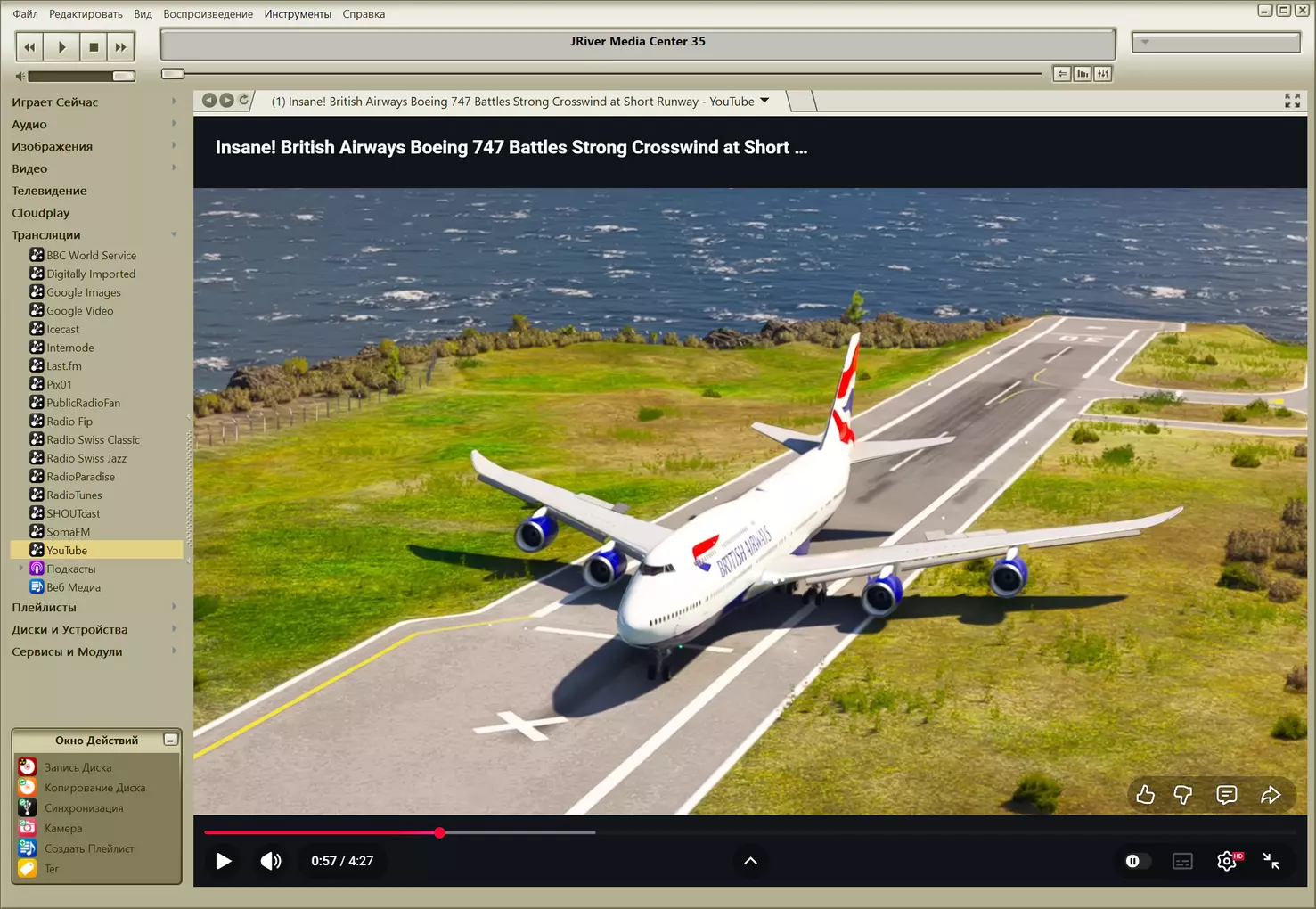Collapse the Окно Действий panel
This screenshot has height=909, width=1316.
(x=170, y=740)
